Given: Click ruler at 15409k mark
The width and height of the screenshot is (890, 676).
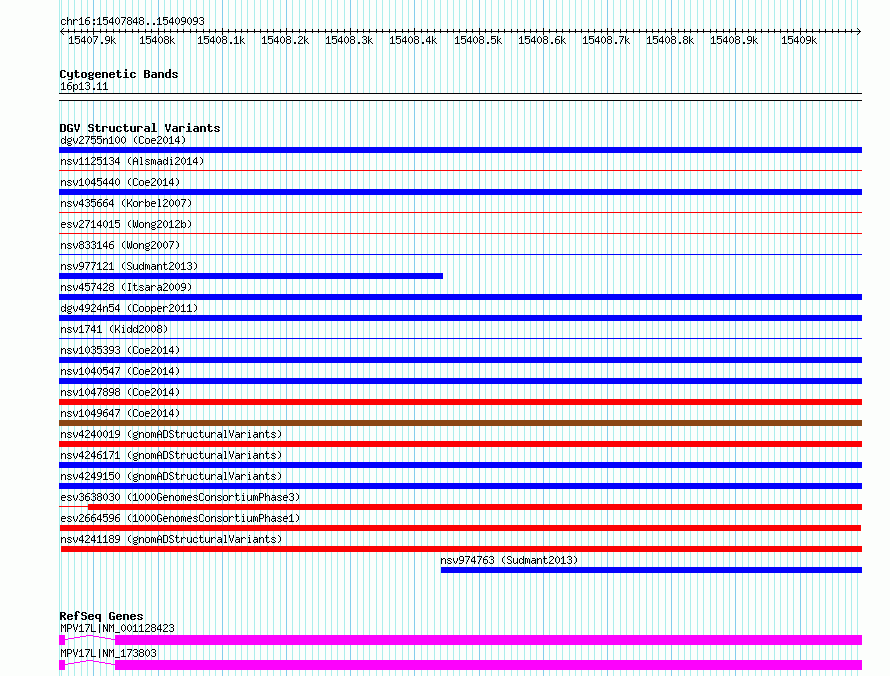Looking at the screenshot, I should (799, 40).
